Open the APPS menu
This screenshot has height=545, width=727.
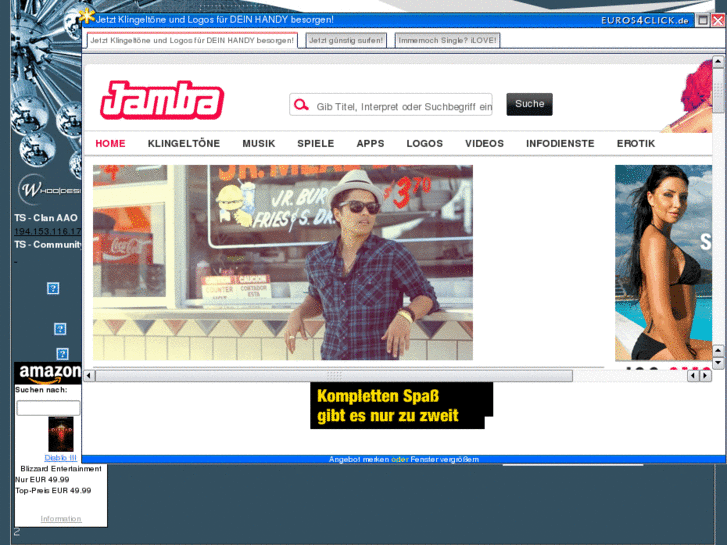click(370, 143)
